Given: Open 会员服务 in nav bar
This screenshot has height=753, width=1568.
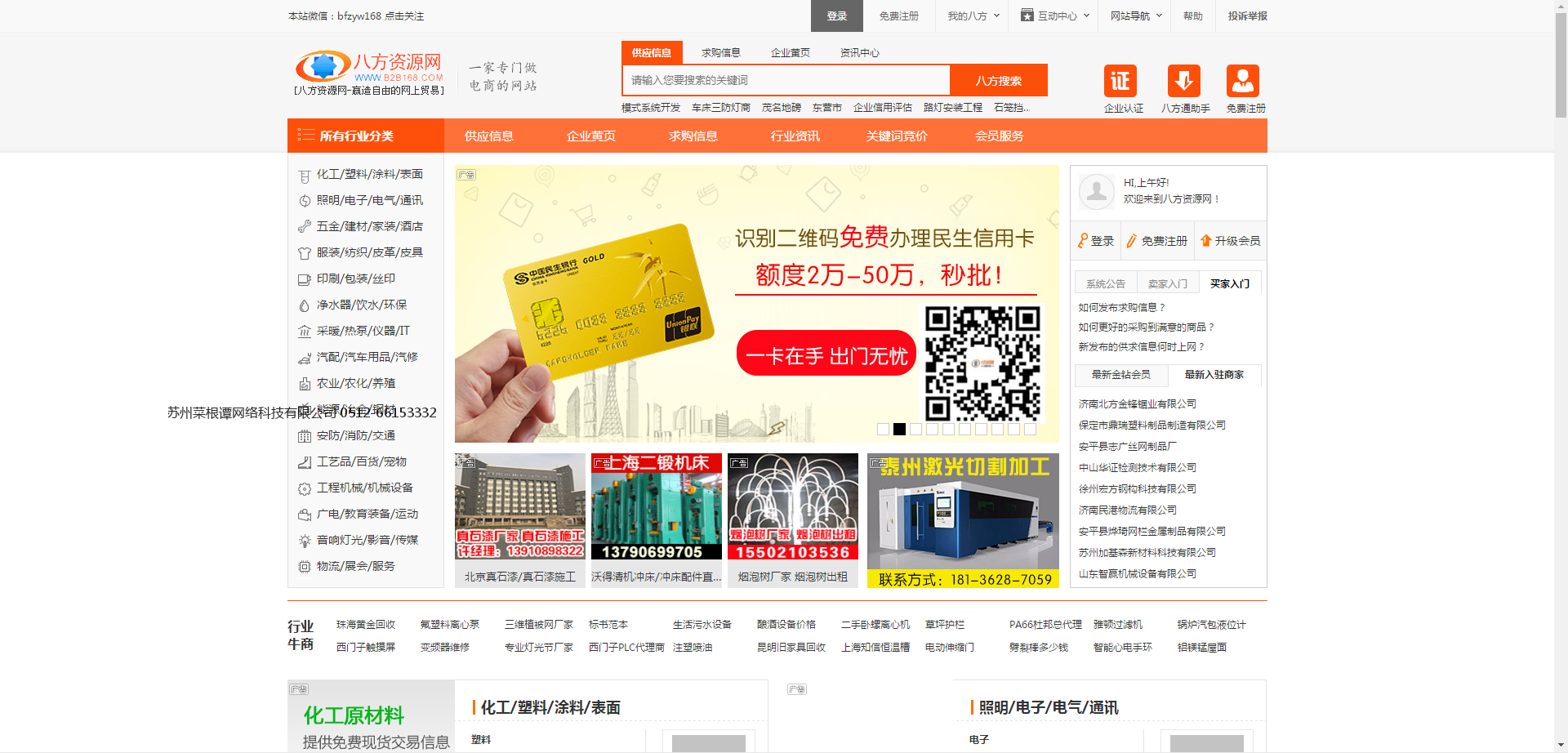Looking at the screenshot, I should [999, 136].
